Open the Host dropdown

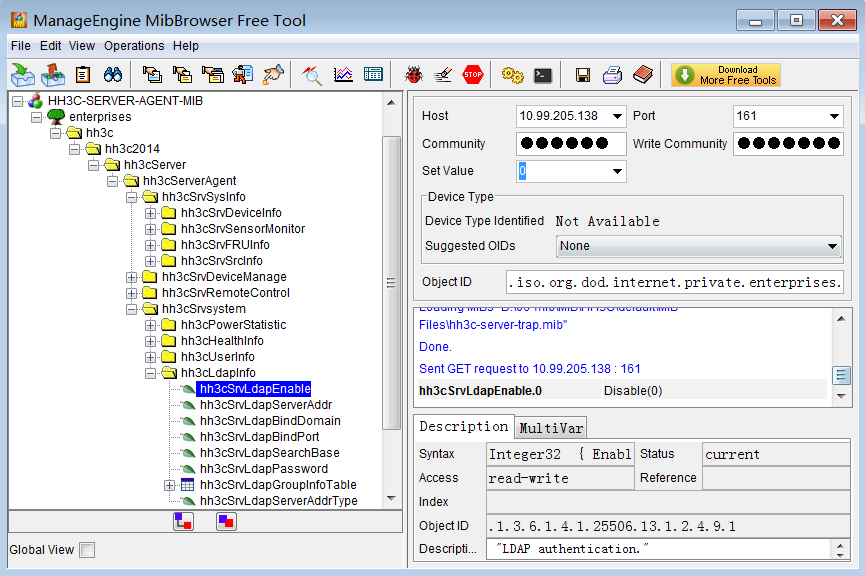pos(617,116)
